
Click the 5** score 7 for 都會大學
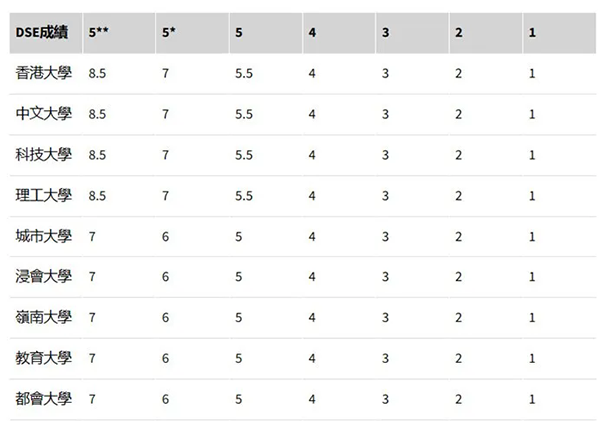point(92,399)
